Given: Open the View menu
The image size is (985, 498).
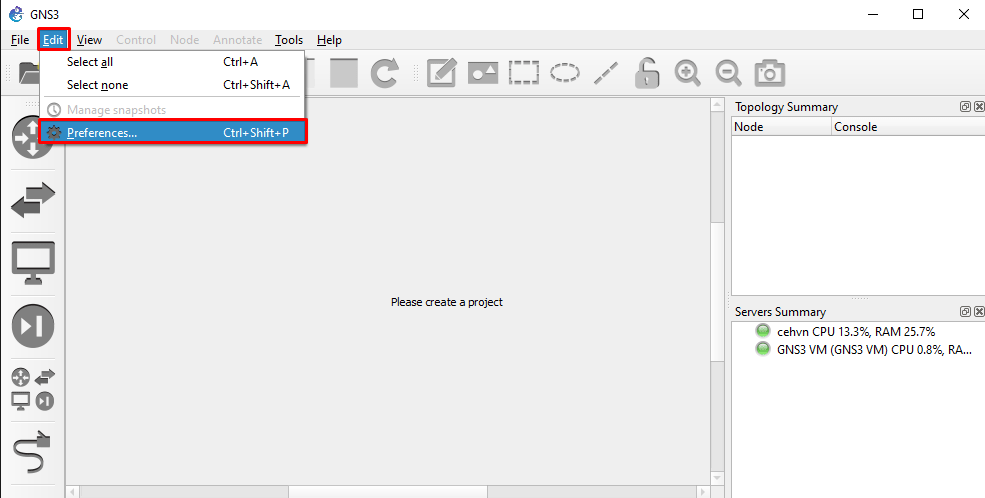Looking at the screenshot, I should click(x=89, y=40).
